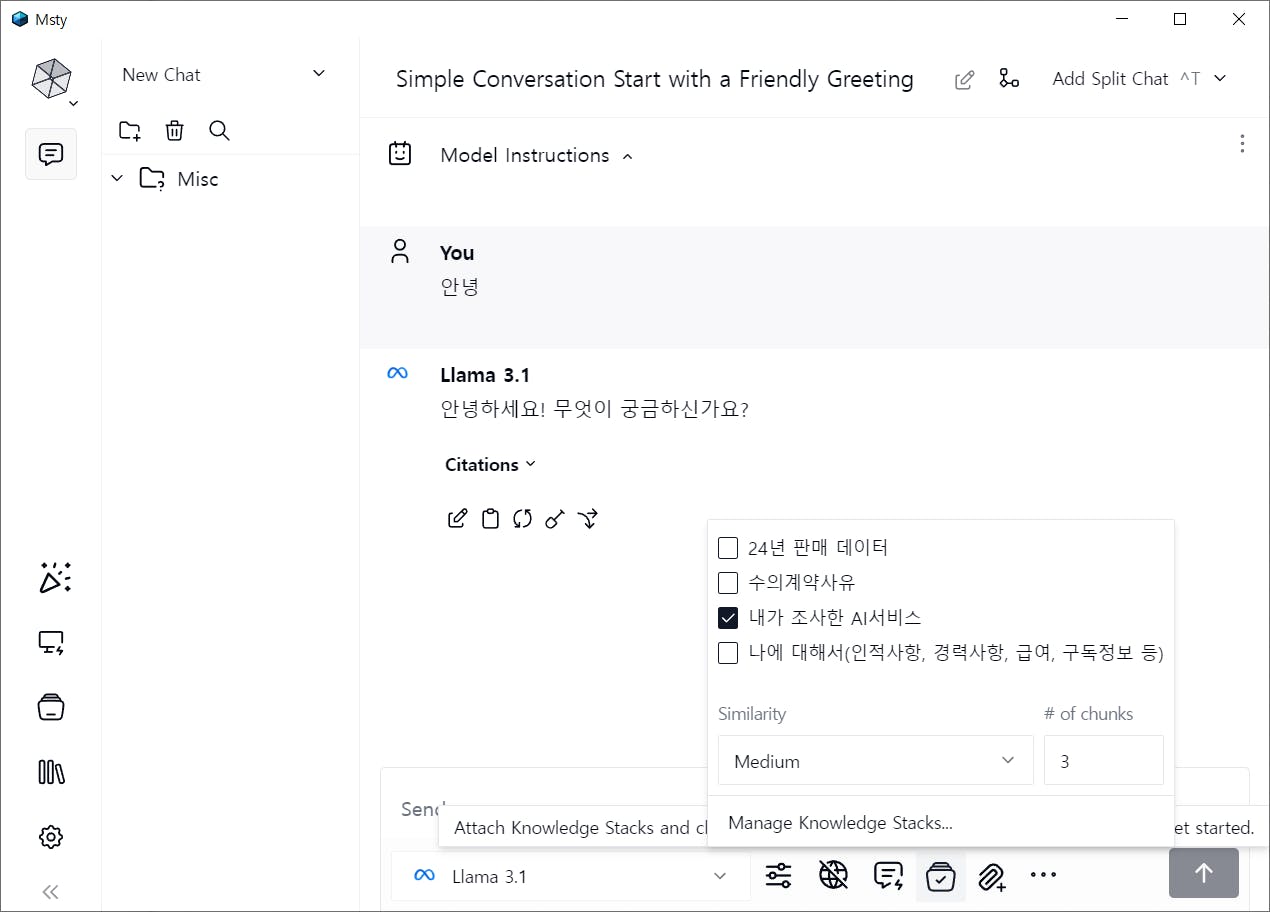This screenshot has width=1270, height=912.
Task: Regenerate the Llama 3.1 response
Action: (x=522, y=518)
